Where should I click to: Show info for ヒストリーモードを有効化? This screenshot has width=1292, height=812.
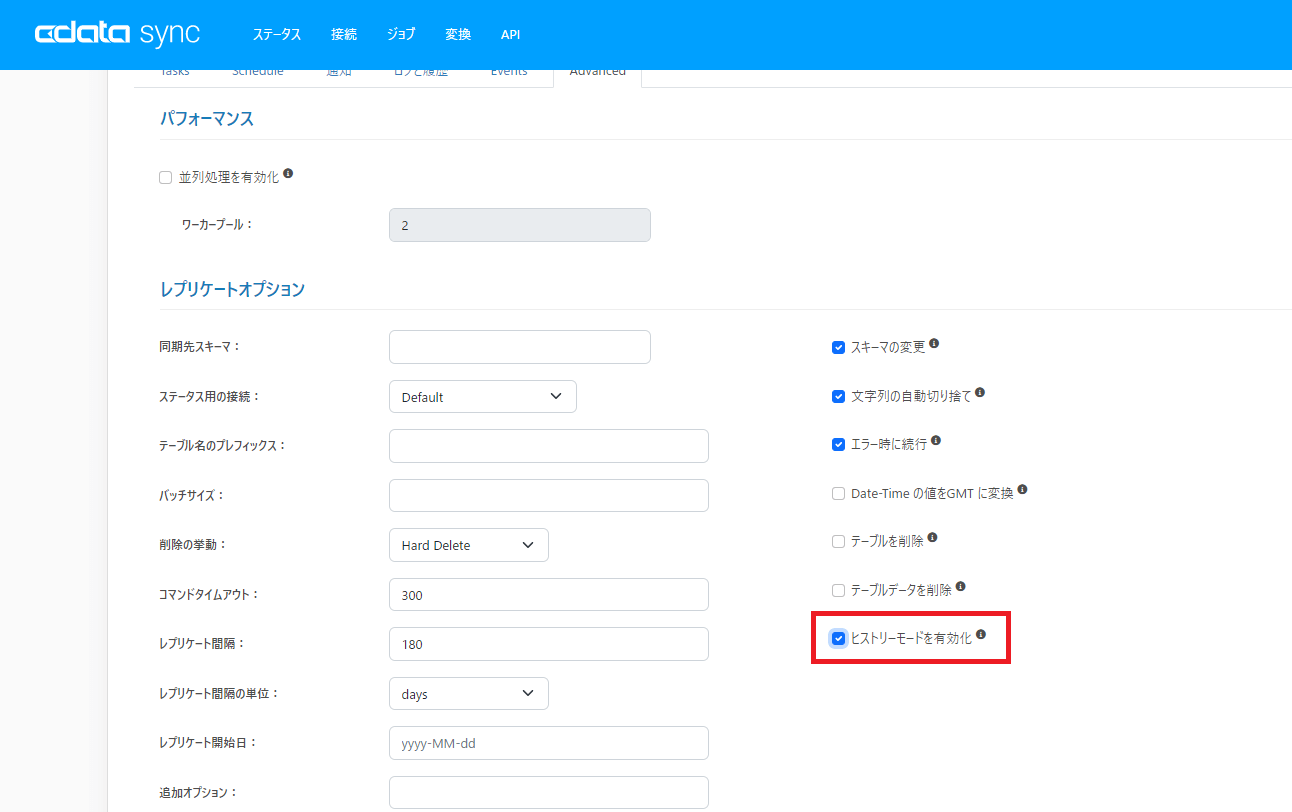click(x=981, y=634)
